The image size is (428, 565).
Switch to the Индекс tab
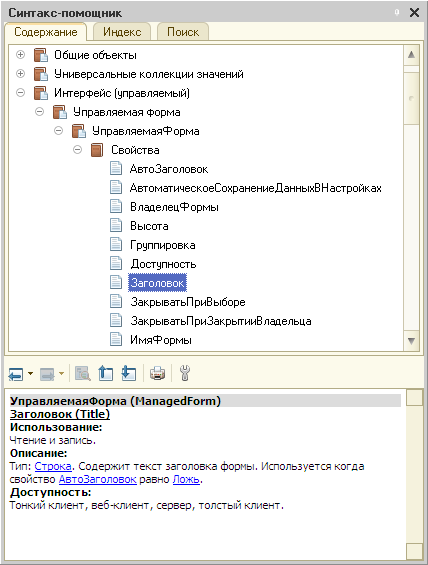[122, 32]
